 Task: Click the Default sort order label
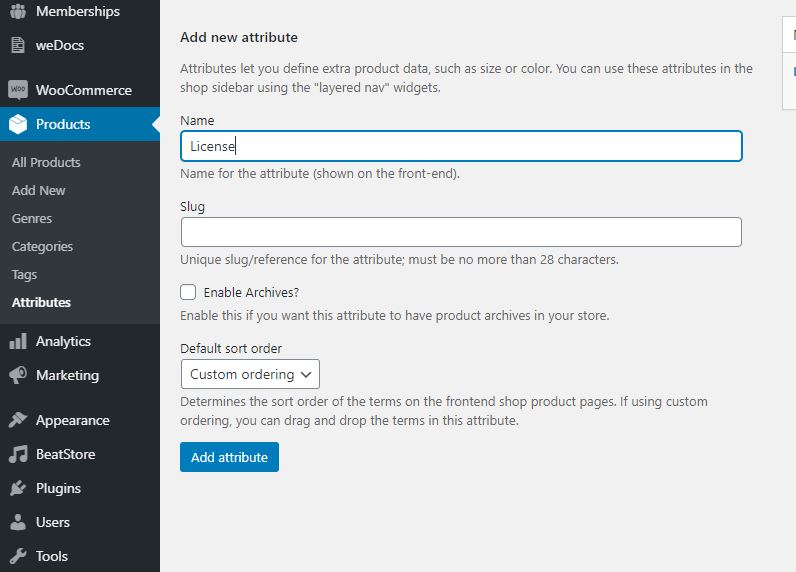231,348
